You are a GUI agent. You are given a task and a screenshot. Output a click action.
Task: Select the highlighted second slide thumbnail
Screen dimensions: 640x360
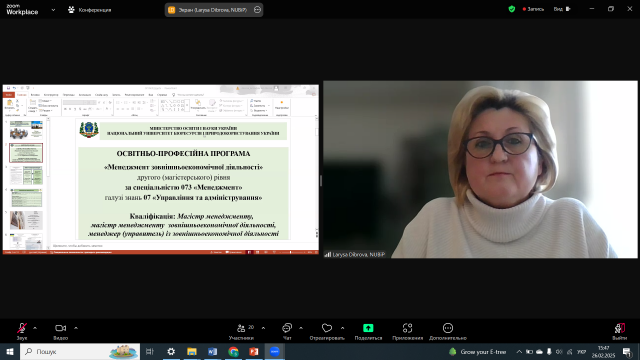pos(26,153)
